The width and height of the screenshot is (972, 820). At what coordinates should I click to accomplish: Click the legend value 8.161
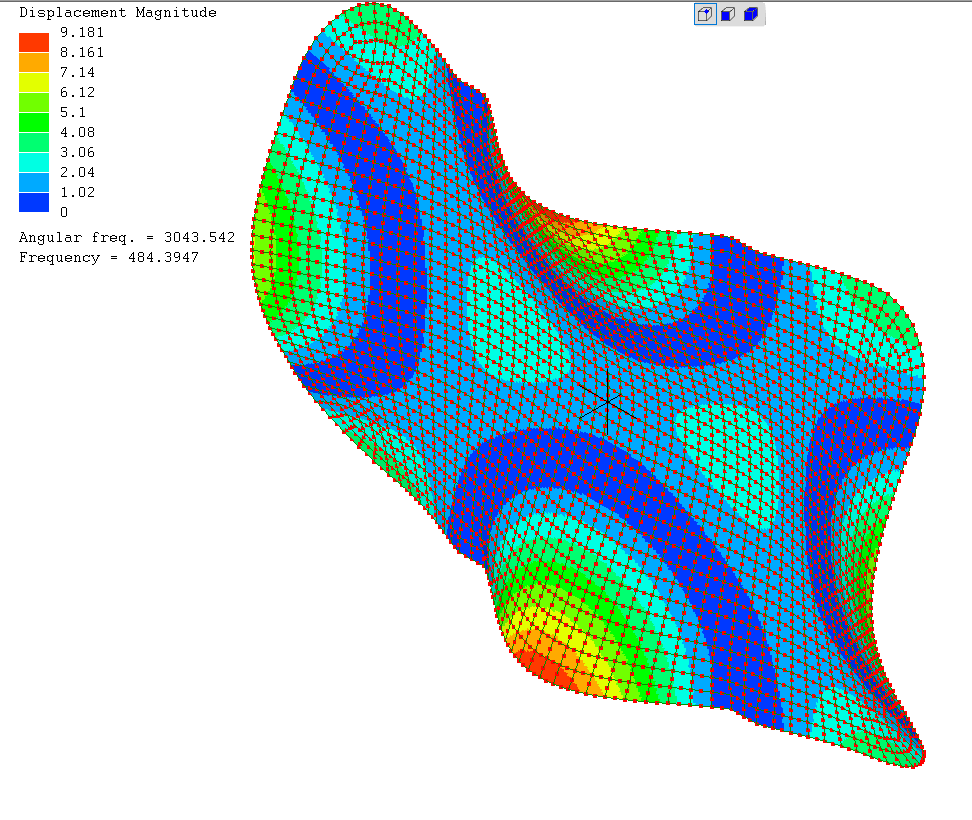click(x=82, y=52)
